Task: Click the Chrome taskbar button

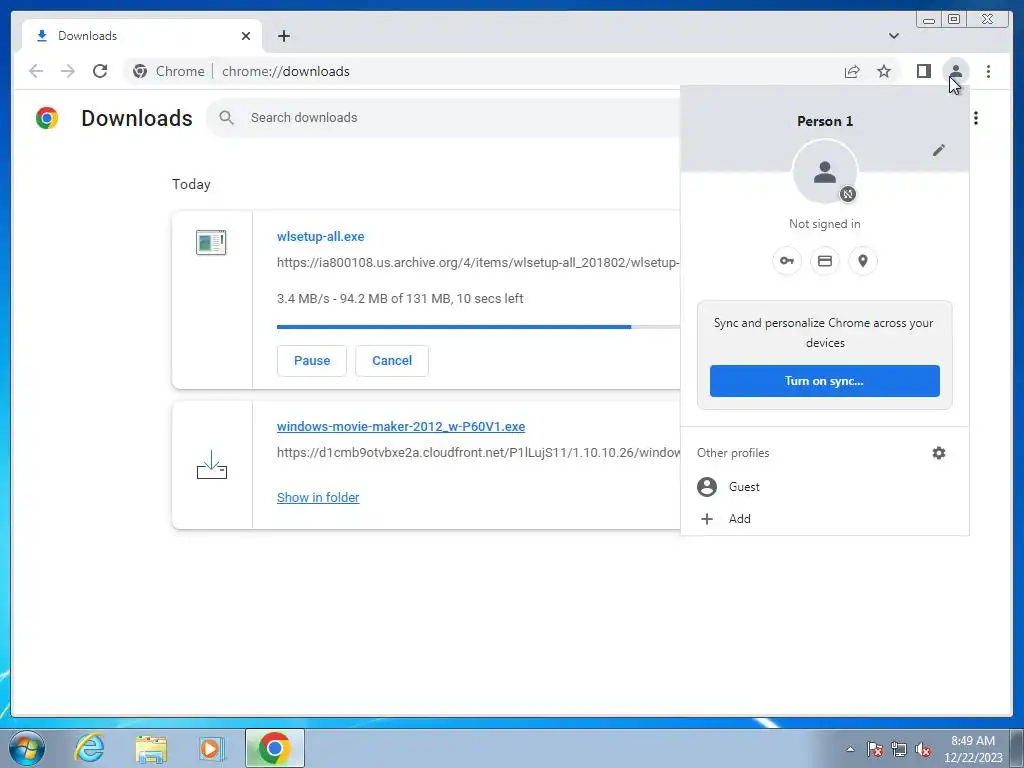Action: 275,748
